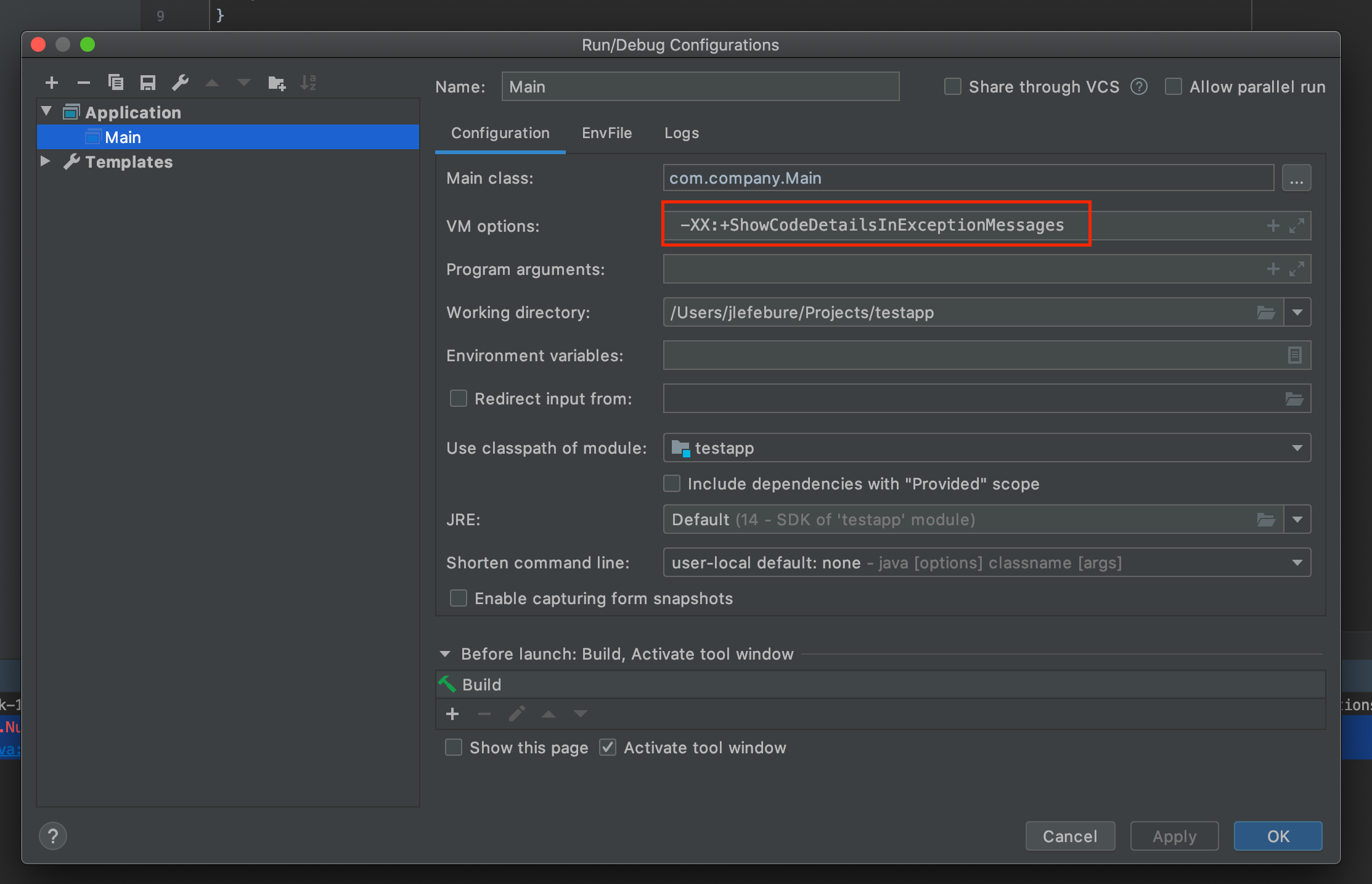Open the Environment variables editor icon
Viewport: 1372px width, 884px height.
pos(1294,355)
